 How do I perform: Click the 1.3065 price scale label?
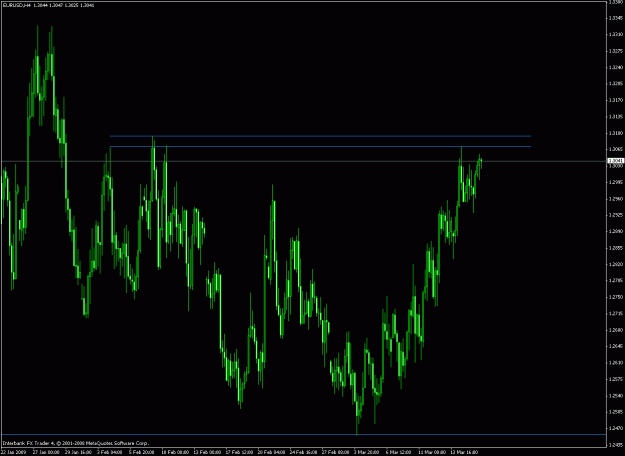[615, 150]
